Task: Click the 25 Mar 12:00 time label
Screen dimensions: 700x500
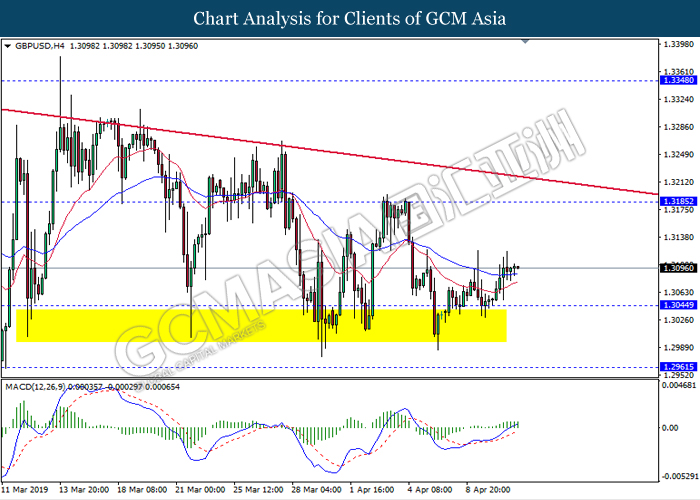Action: 258,490
